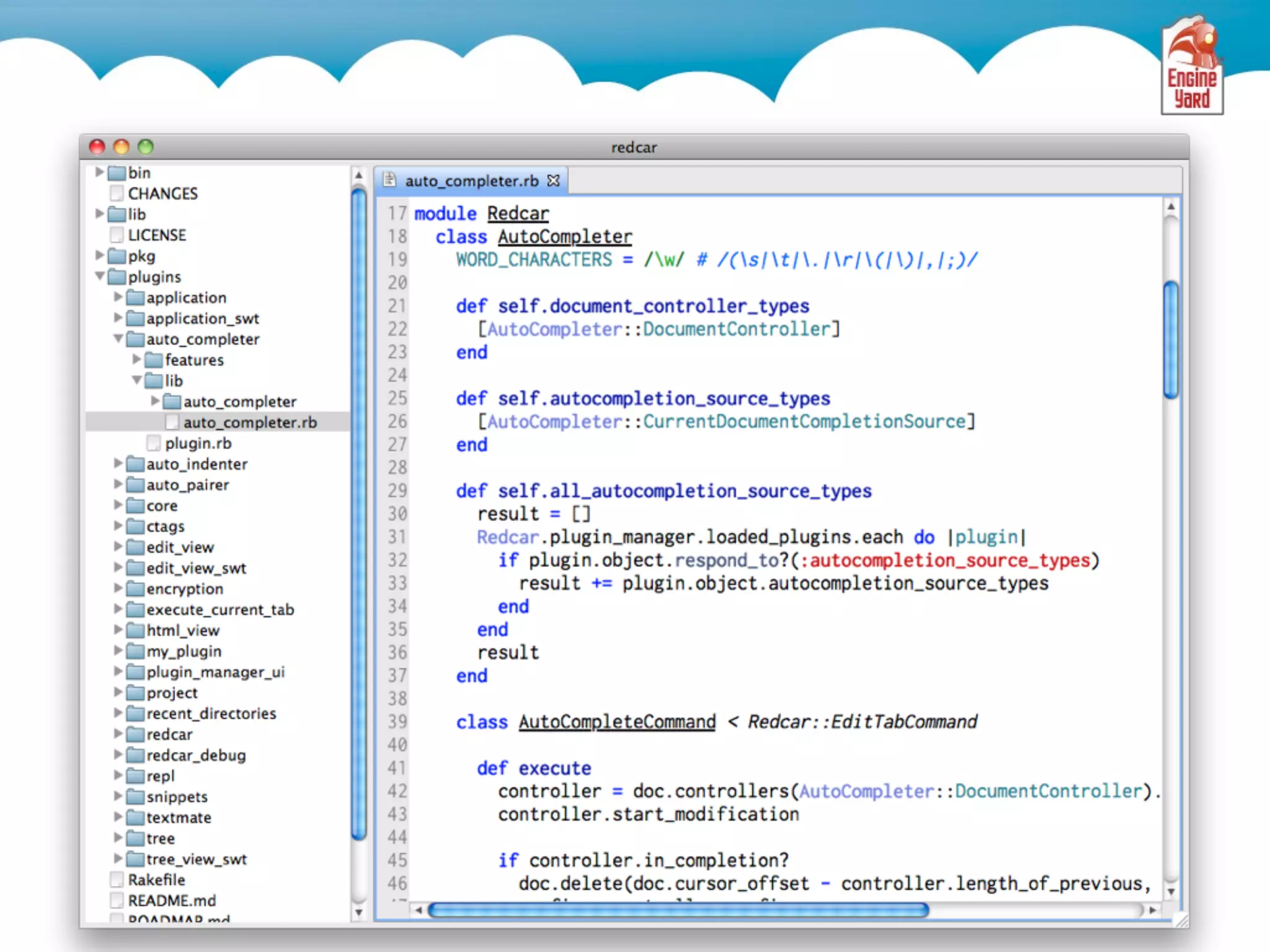1270x952 pixels.
Task: Click the textmate folder icon
Action: (135, 818)
